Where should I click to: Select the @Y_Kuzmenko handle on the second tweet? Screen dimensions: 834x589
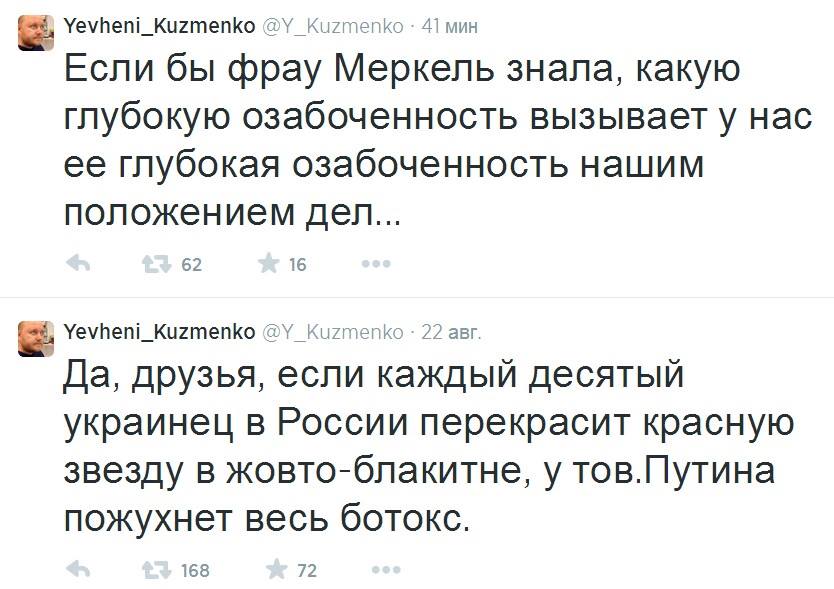click(331, 331)
